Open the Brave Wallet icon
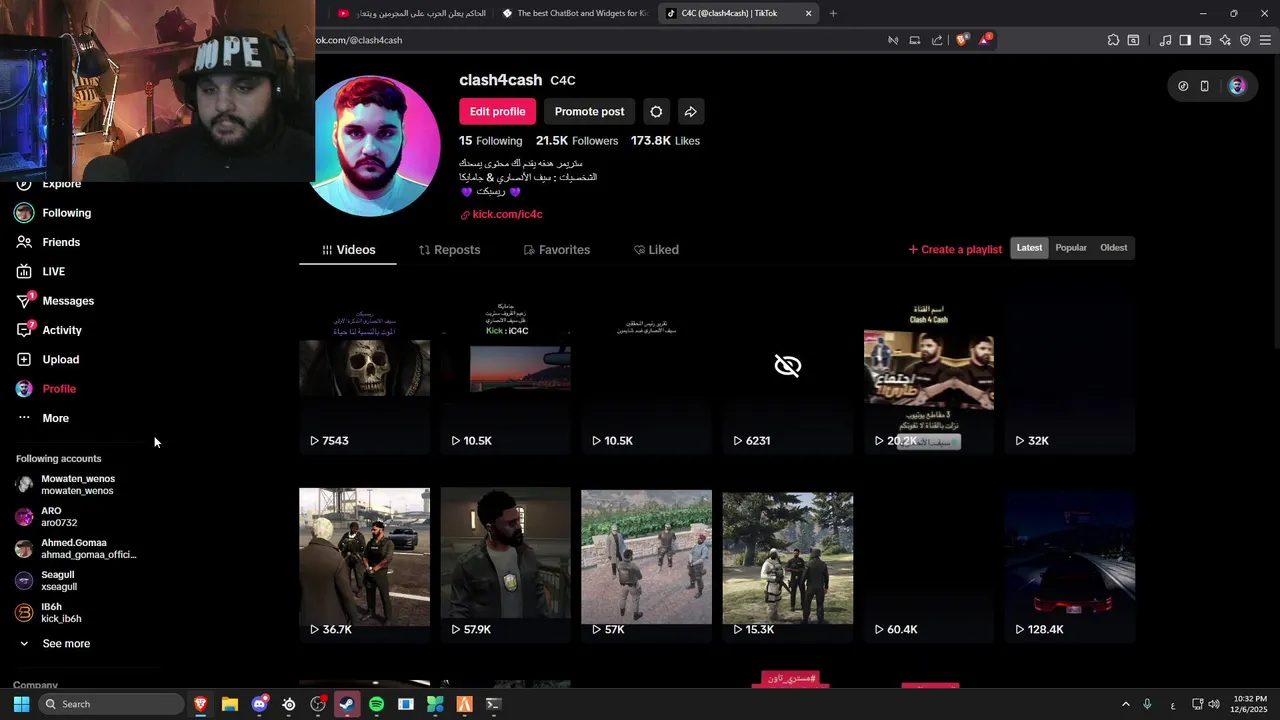 (x=1205, y=40)
